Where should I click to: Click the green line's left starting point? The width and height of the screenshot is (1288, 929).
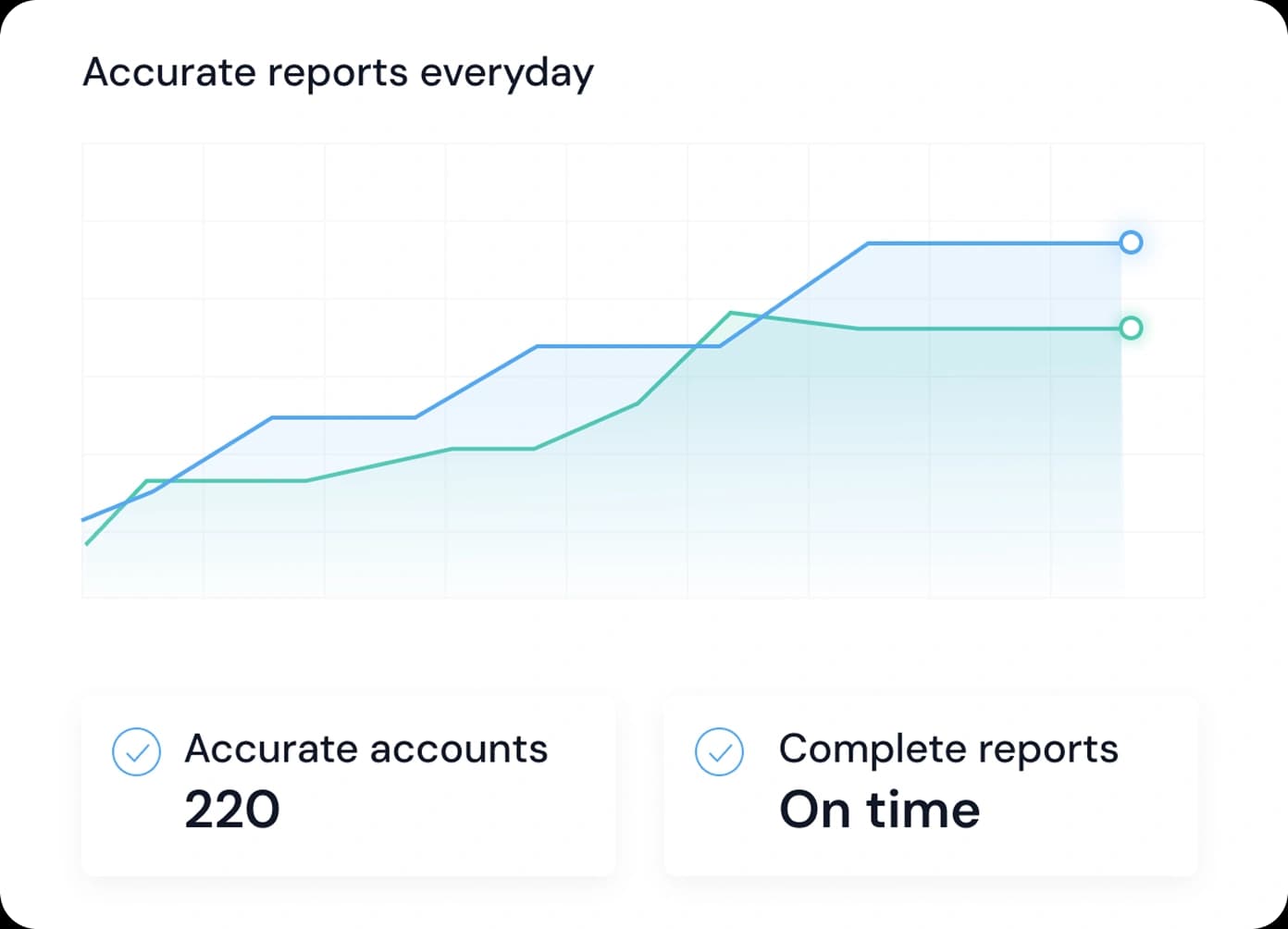point(87,543)
